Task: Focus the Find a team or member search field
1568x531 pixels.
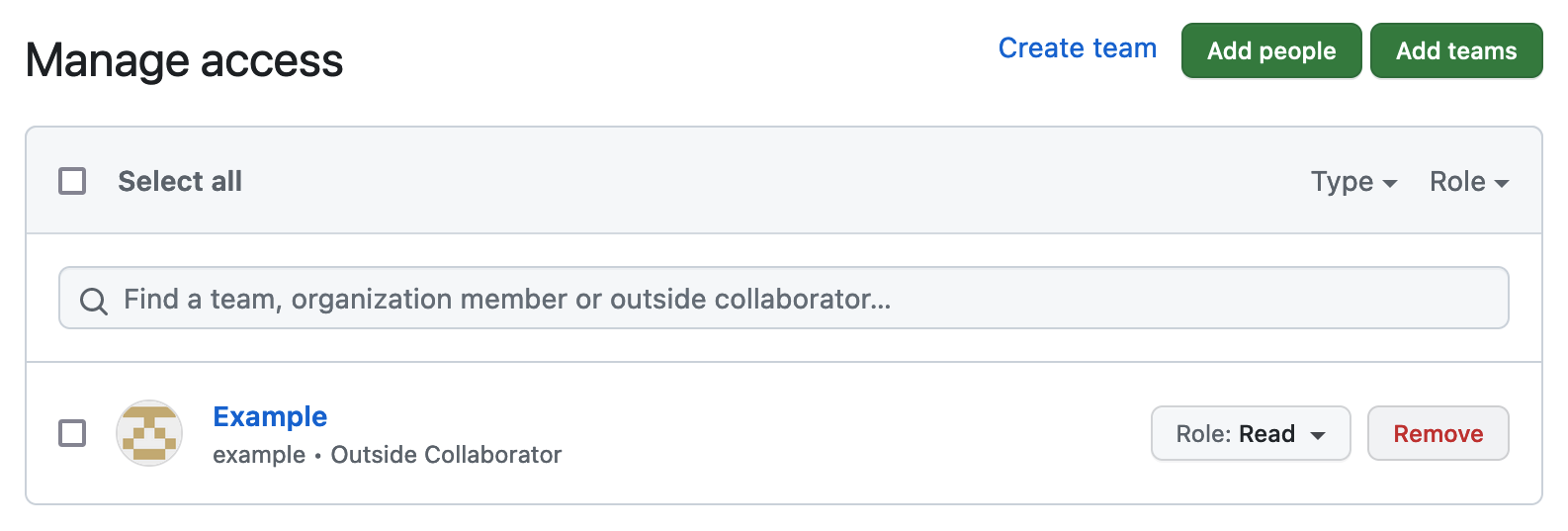Action: pyautogui.click(x=784, y=298)
